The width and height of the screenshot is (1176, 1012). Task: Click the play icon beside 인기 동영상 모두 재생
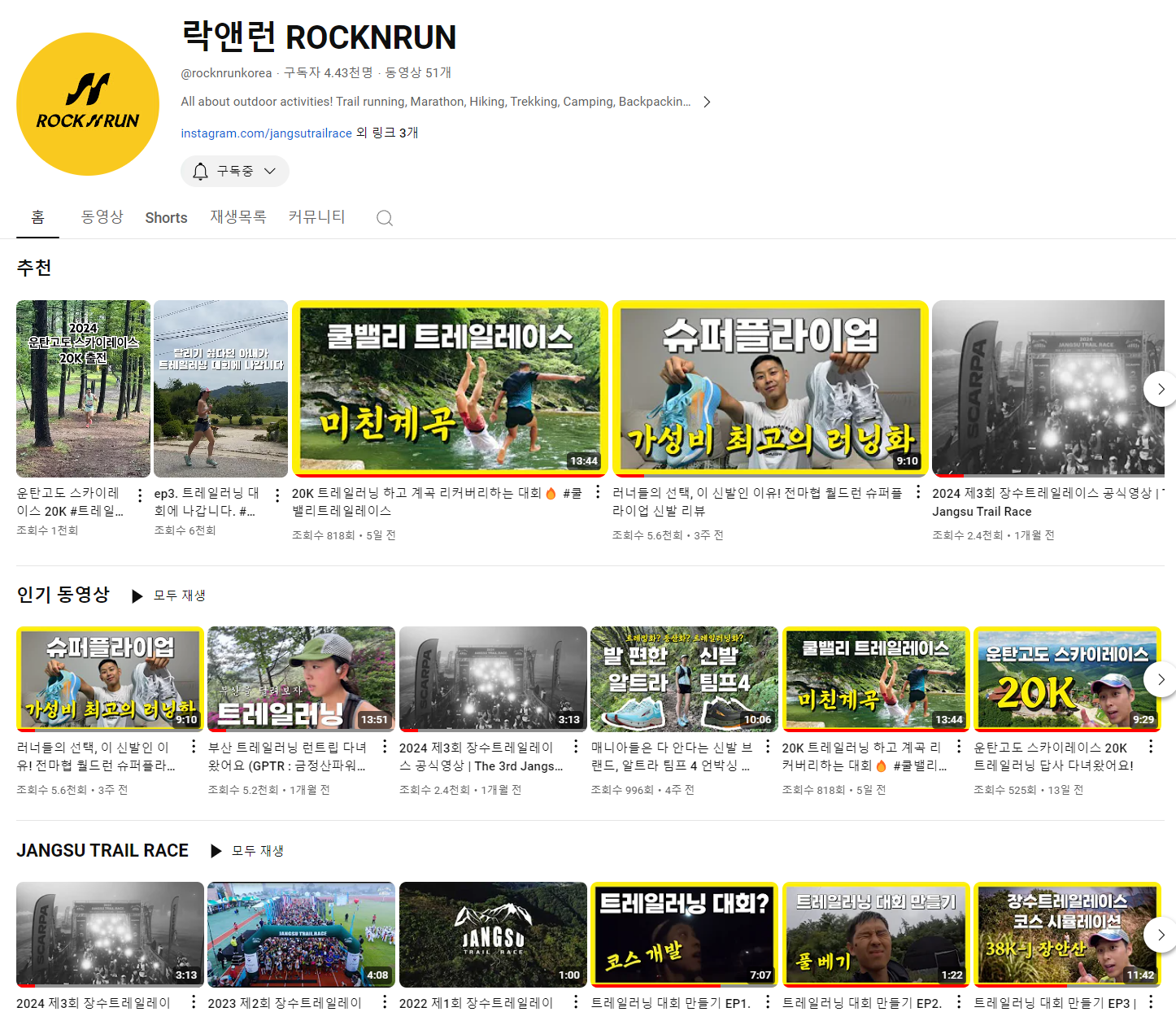click(x=137, y=595)
